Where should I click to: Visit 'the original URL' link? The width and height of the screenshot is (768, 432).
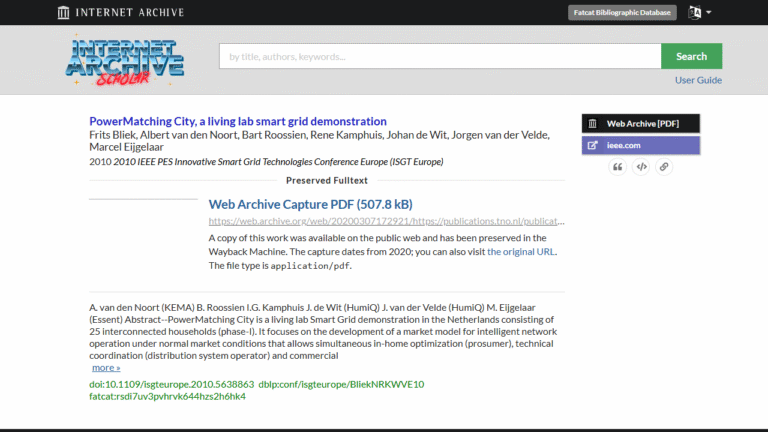[521, 252]
